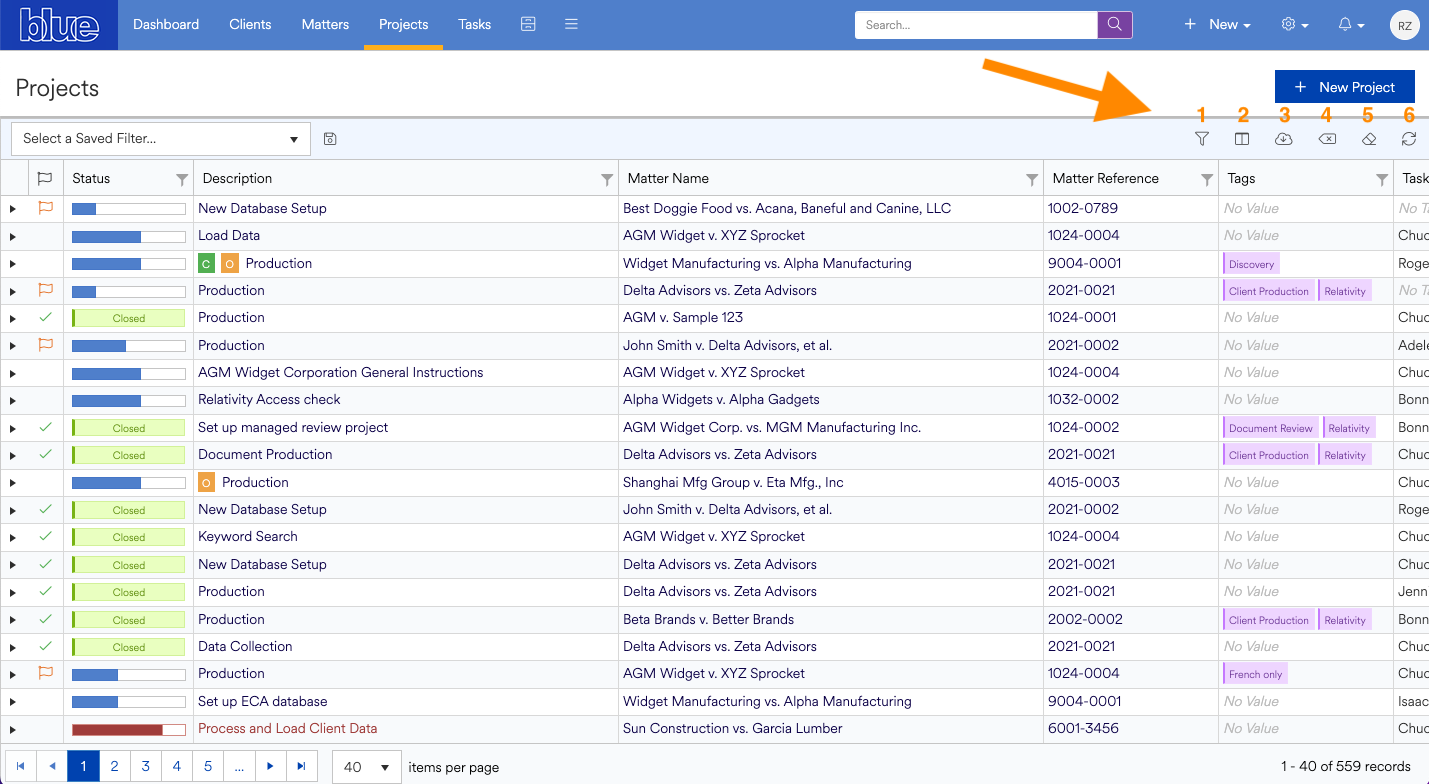Click the clear filter backspace icon
The height and width of the screenshot is (784, 1429).
(1327, 139)
